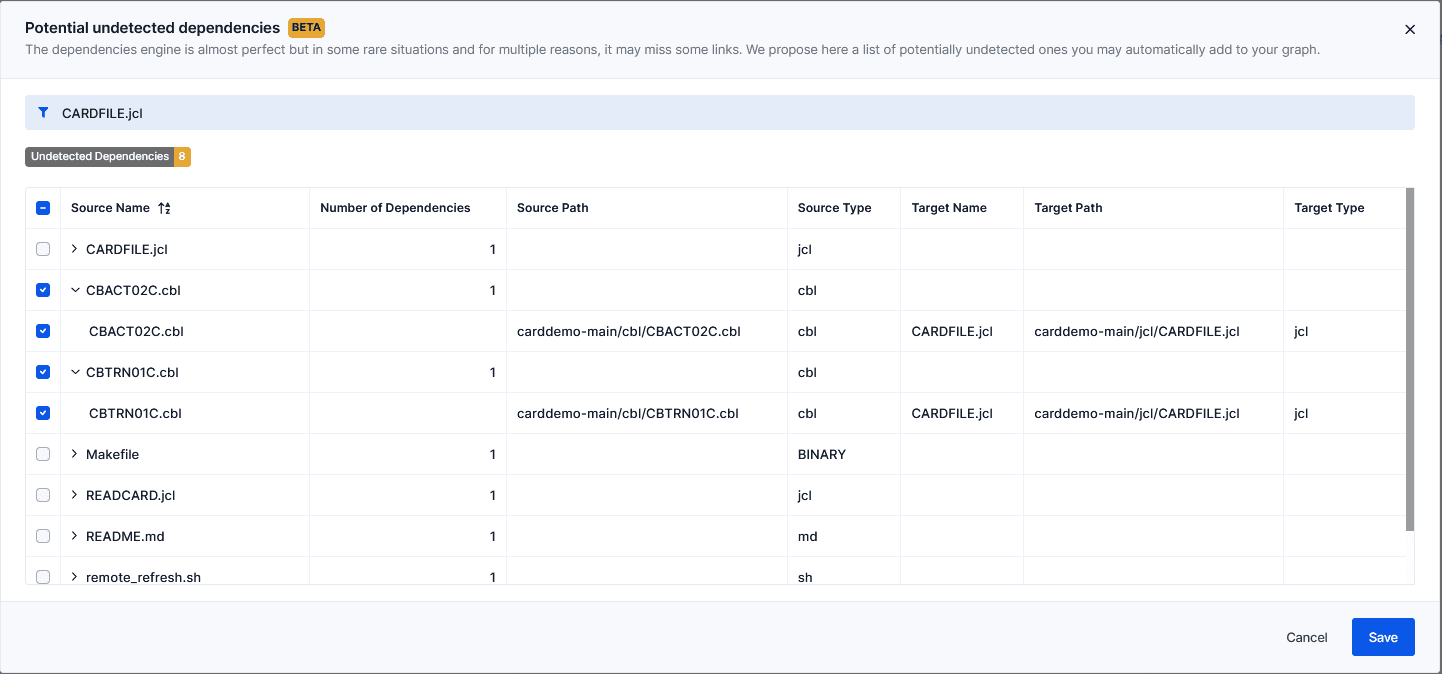Viewport: 1442px width, 674px height.
Task: Sort by Number of Dependencies column
Action: [395, 208]
